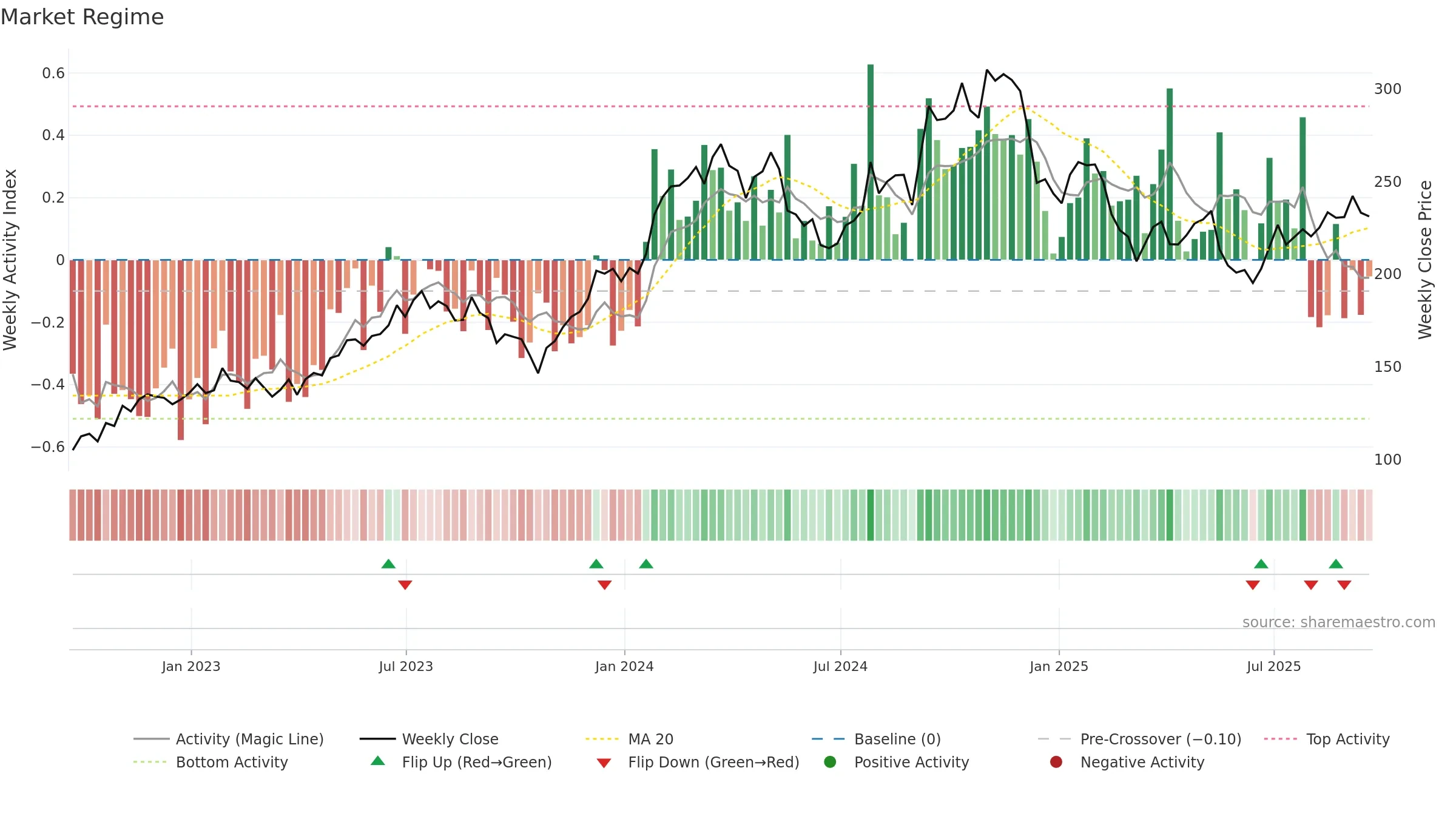Click Negative Activity red circle legend icon
This screenshot has width=1456, height=819.
pos(1056,762)
